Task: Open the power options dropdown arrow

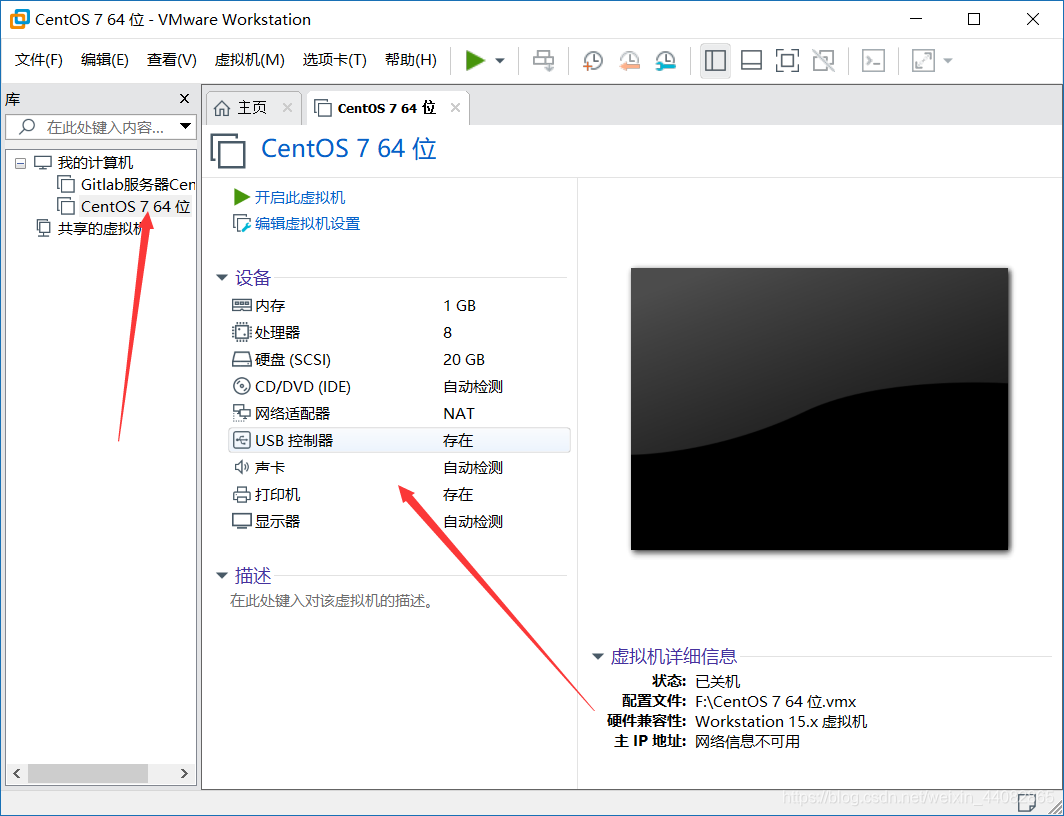Action: [500, 61]
